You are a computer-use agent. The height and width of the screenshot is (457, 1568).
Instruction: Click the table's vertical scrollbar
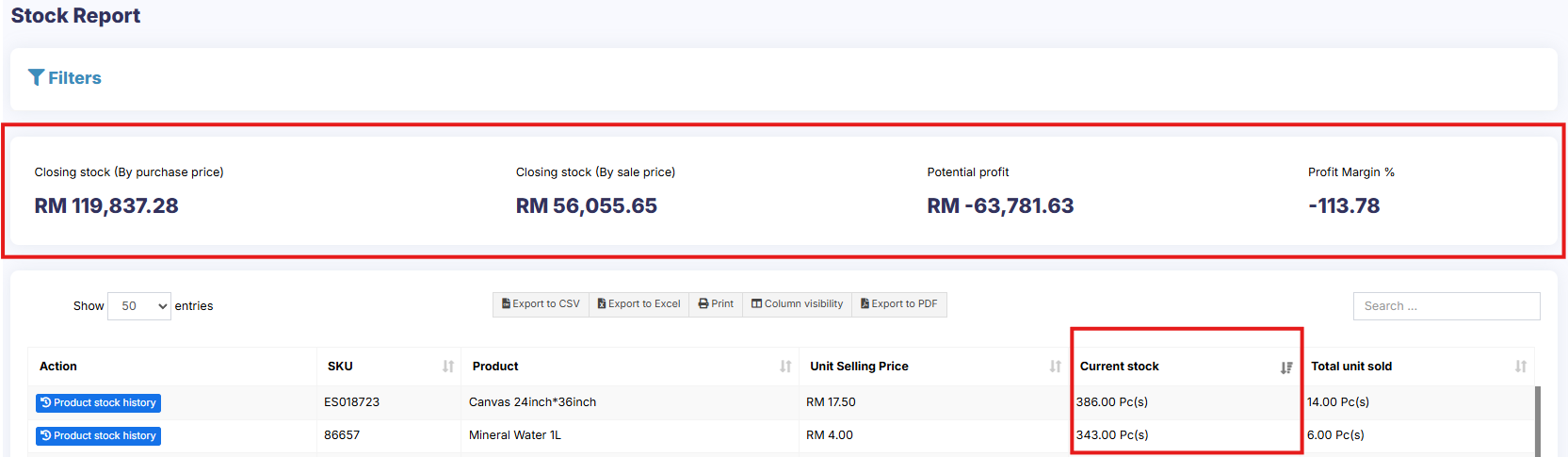pos(1538,420)
